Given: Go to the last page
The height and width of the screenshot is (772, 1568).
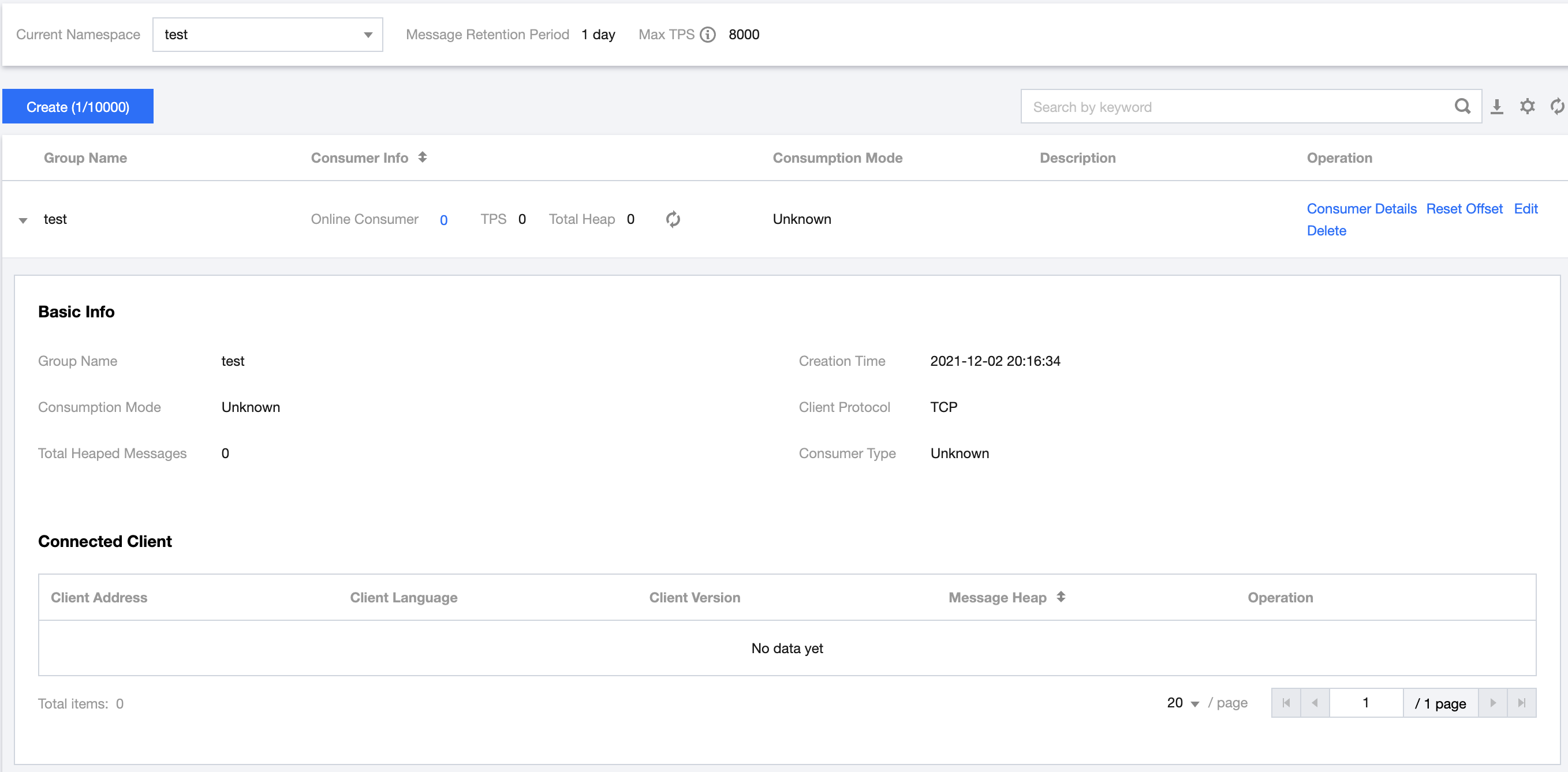Looking at the screenshot, I should point(1522,703).
